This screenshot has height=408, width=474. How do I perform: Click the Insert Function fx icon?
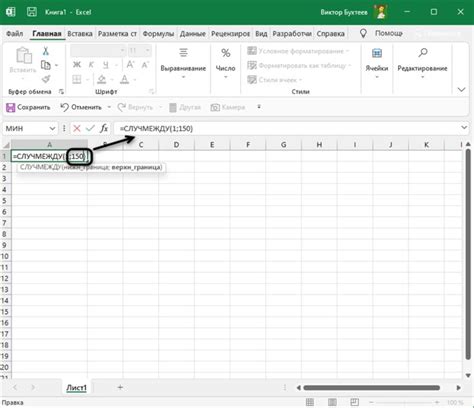point(104,128)
